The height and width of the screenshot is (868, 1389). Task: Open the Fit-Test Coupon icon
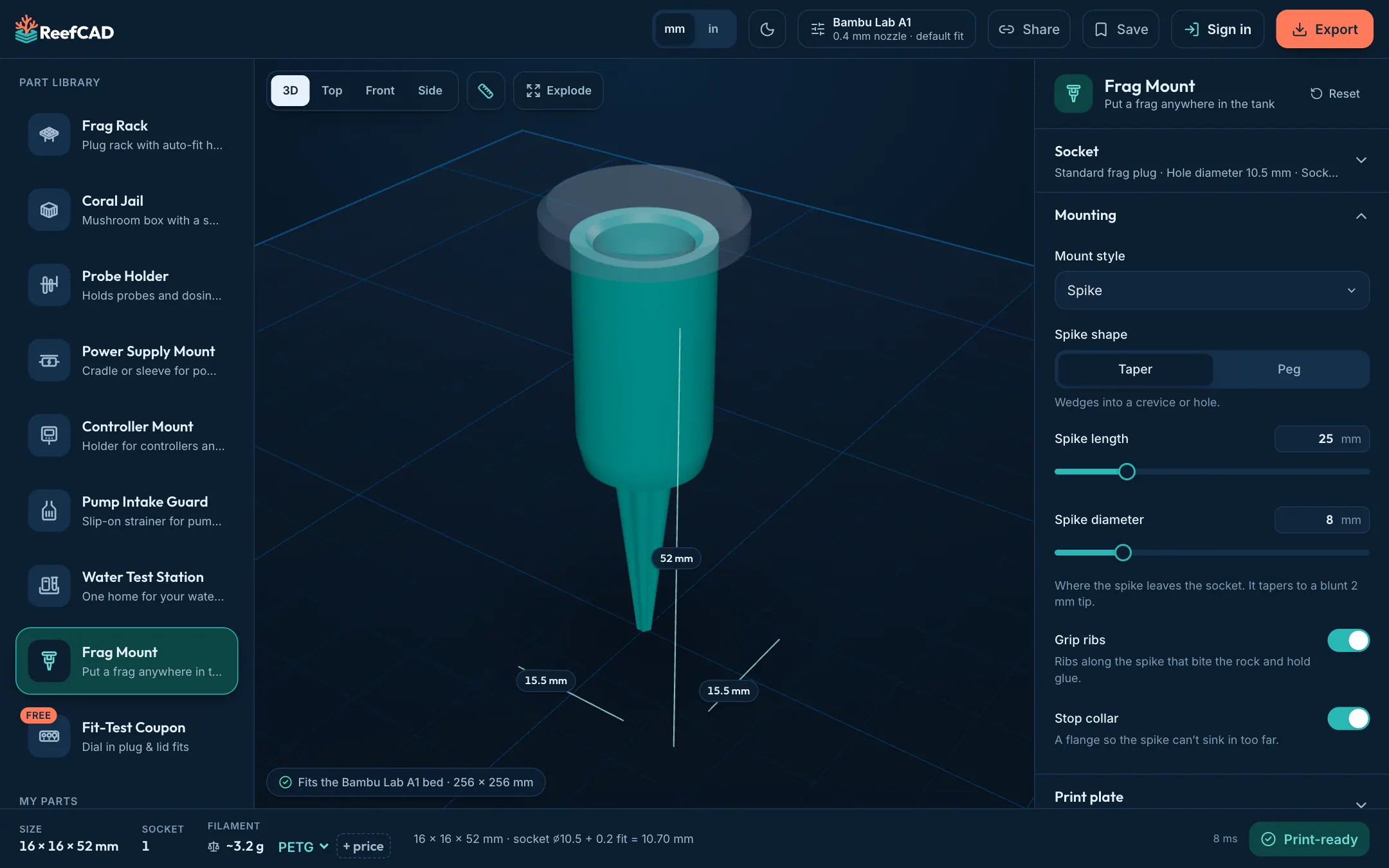[x=49, y=736]
